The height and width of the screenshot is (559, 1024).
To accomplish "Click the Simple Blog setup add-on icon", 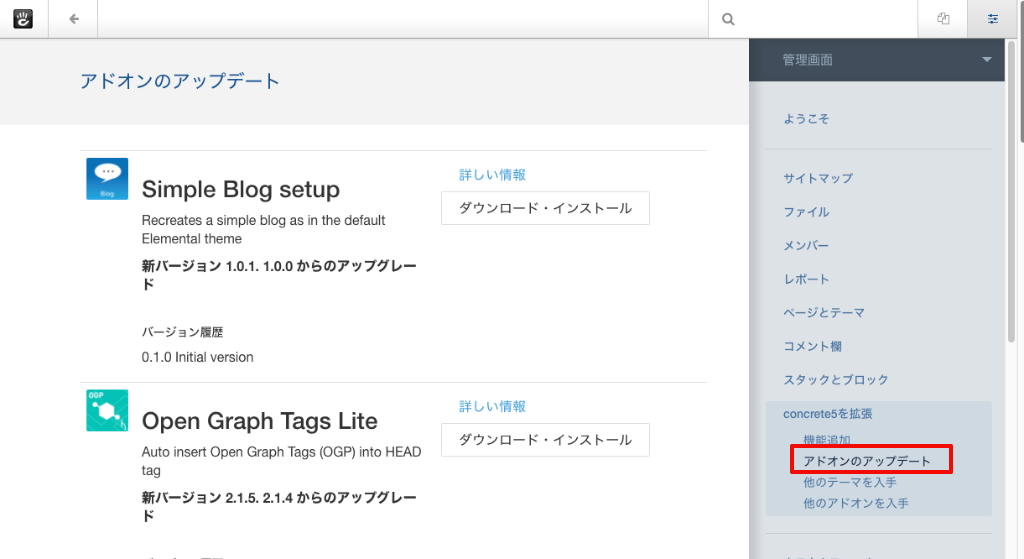I will click(107, 179).
